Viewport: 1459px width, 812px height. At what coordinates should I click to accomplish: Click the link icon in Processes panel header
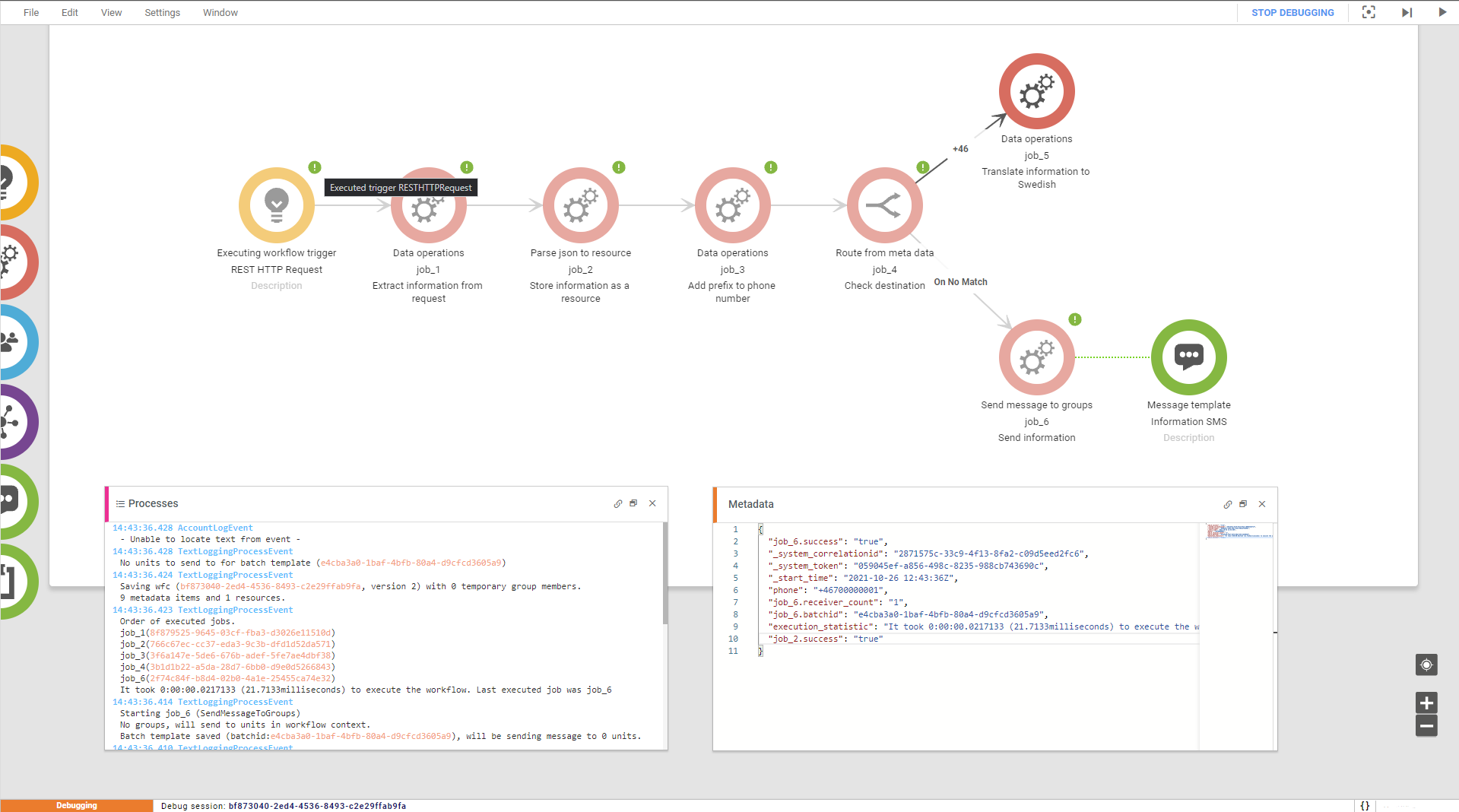click(617, 503)
